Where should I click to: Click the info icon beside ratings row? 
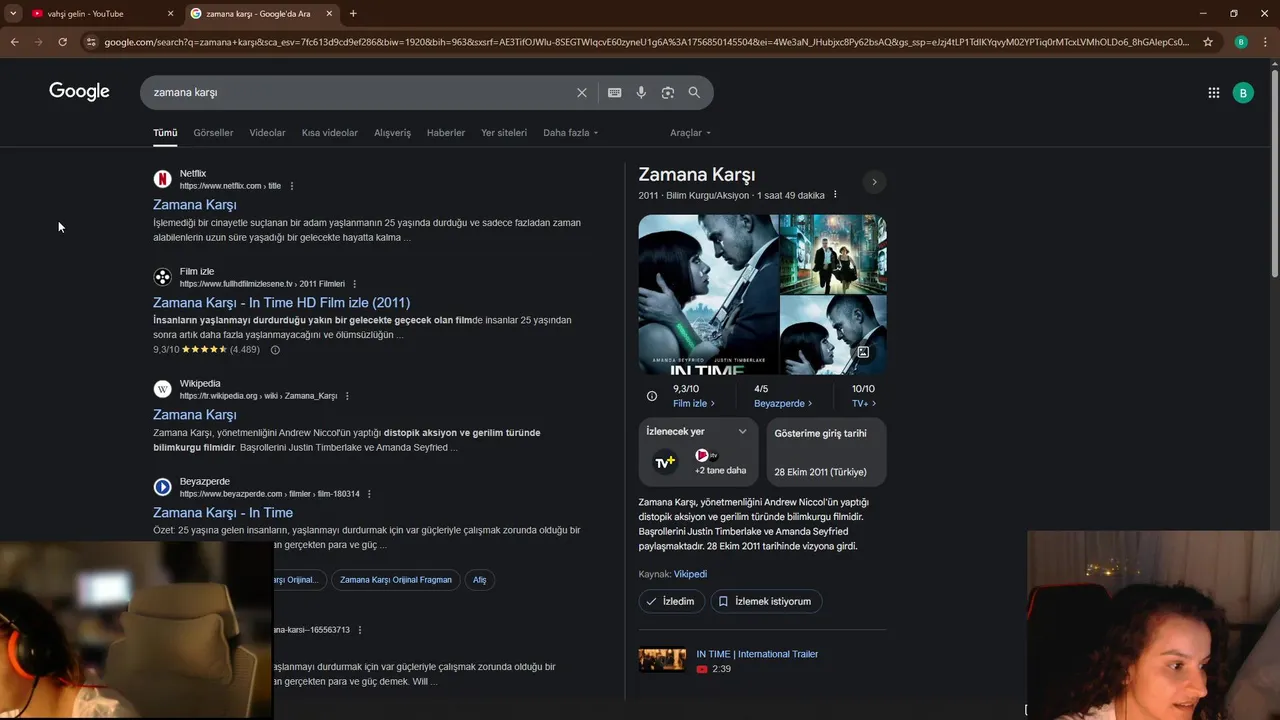point(652,396)
